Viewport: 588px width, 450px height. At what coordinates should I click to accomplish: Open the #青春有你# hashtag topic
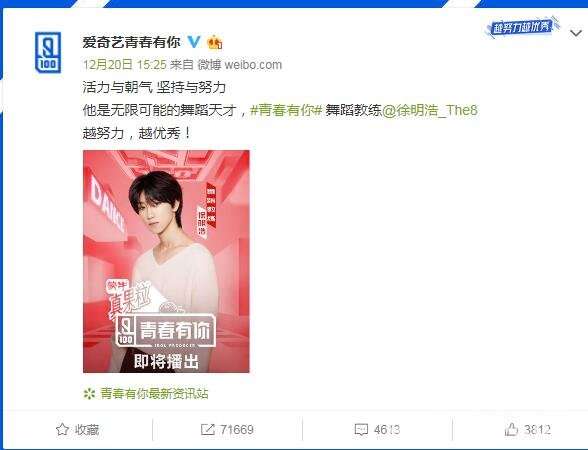[x=286, y=110]
